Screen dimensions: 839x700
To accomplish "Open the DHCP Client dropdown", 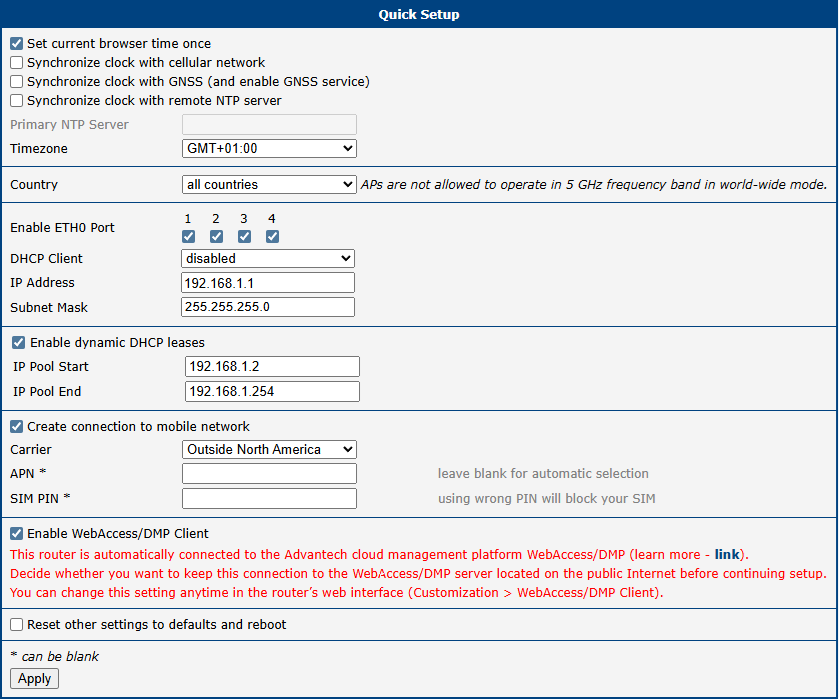I will [x=268, y=258].
